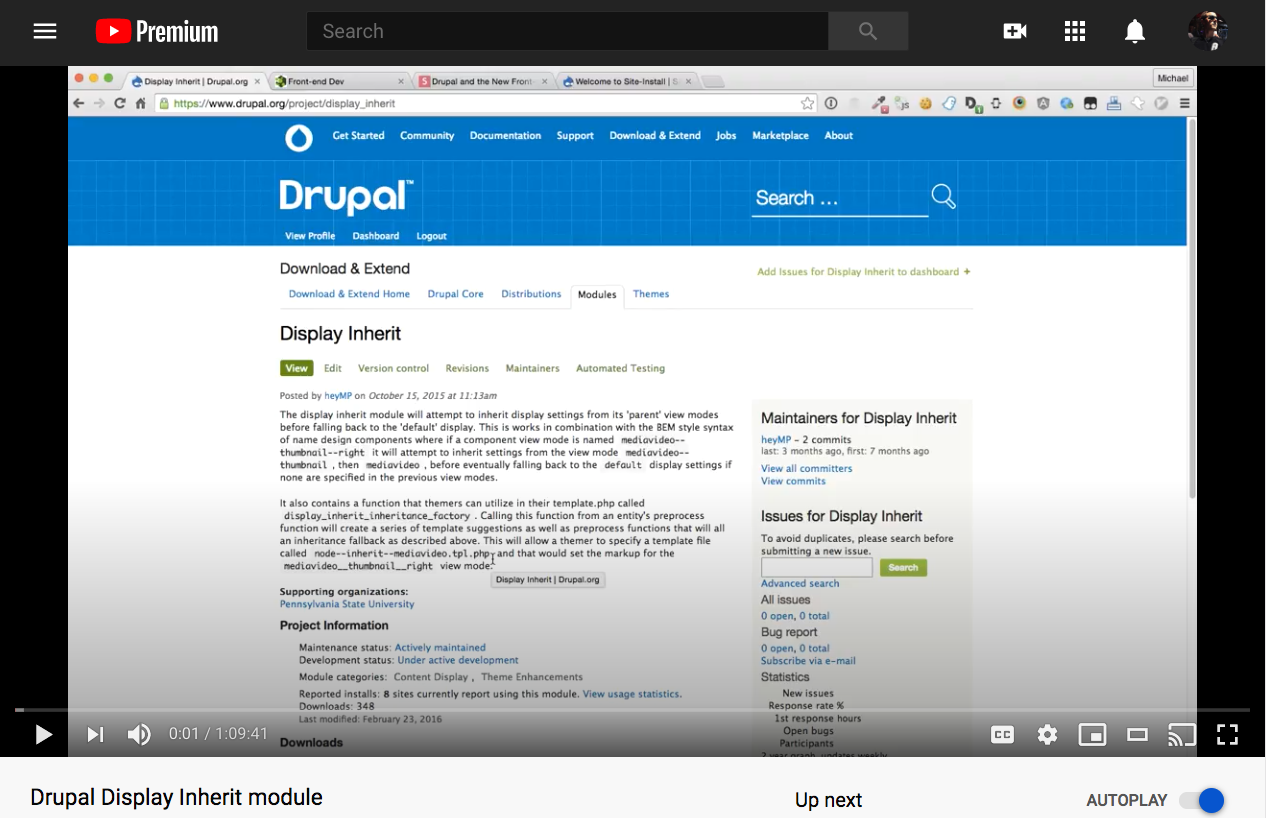Image resolution: width=1266 pixels, height=818 pixels.
Task: Click the green issue Search button
Action: click(903, 567)
